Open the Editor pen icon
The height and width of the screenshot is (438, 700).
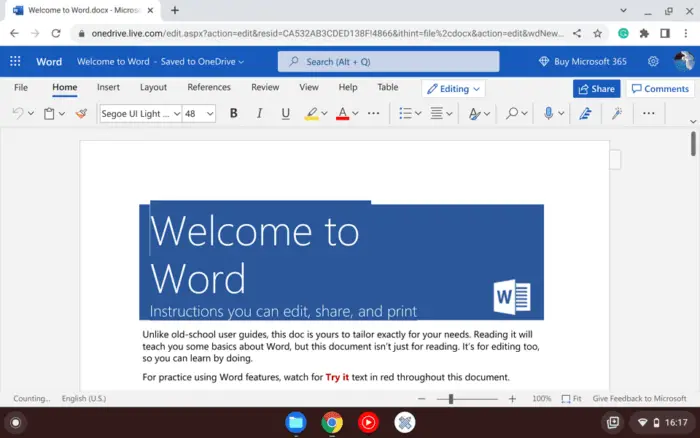[x=585, y=113]
